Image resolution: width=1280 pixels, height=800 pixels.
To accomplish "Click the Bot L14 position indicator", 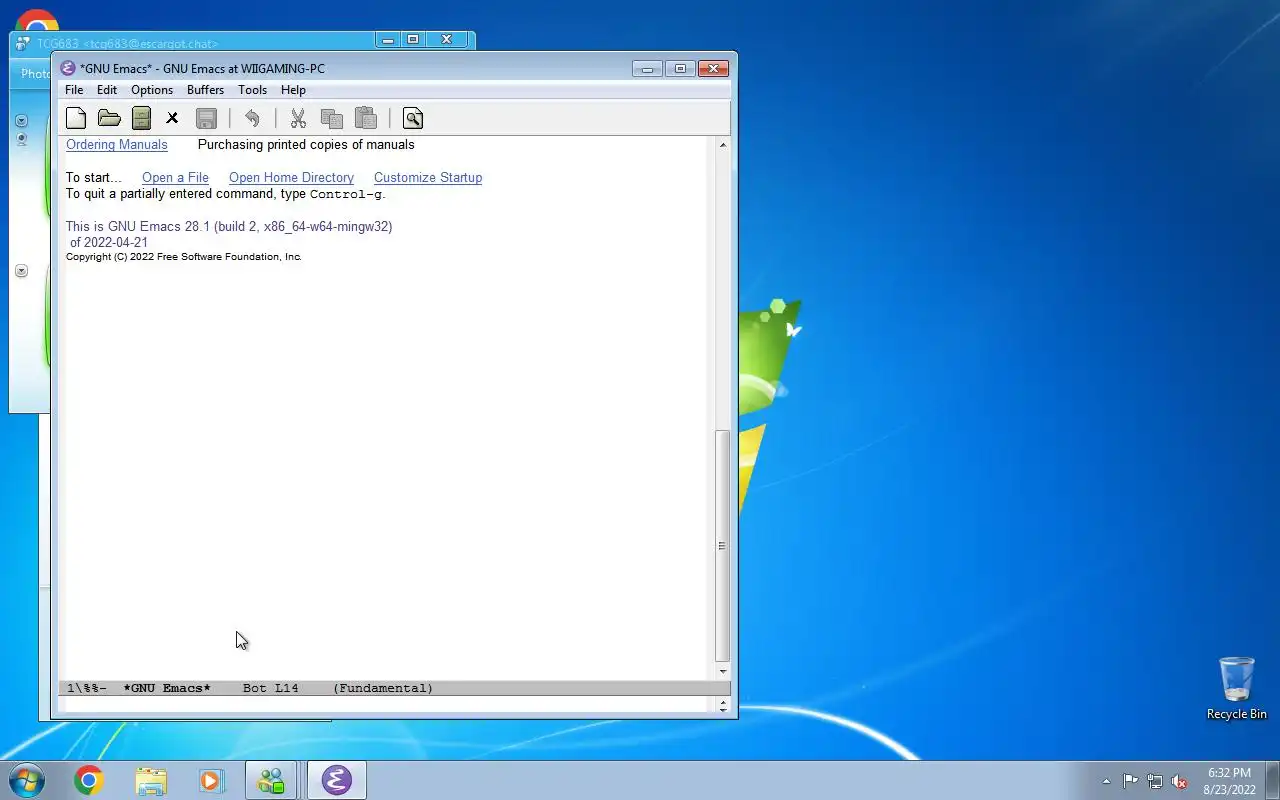I will coord(270,688).
